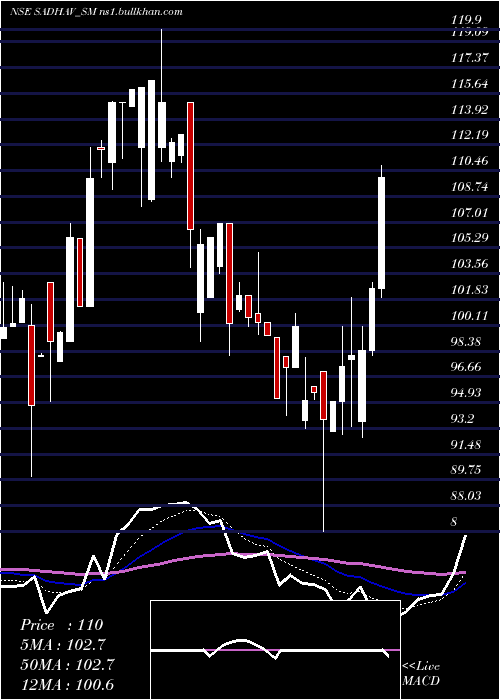Click the 98.38 price axis label
Screen dimensions: 500x700
pos(466,342)
